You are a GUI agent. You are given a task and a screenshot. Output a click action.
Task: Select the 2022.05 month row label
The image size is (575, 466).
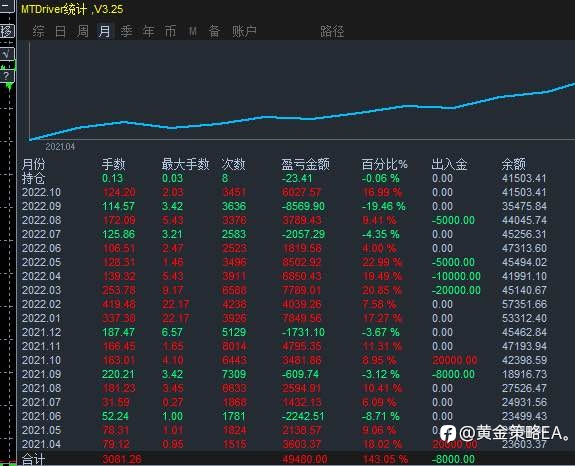[x=41, y=262]
